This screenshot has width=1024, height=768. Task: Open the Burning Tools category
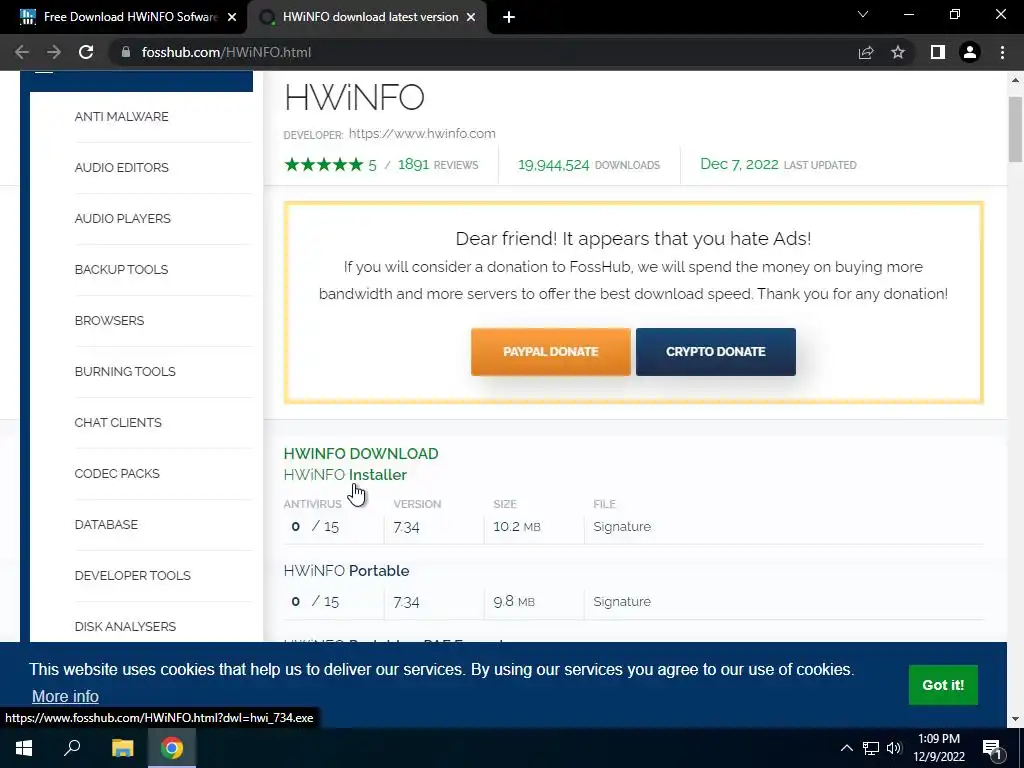(x=125, y=372)
